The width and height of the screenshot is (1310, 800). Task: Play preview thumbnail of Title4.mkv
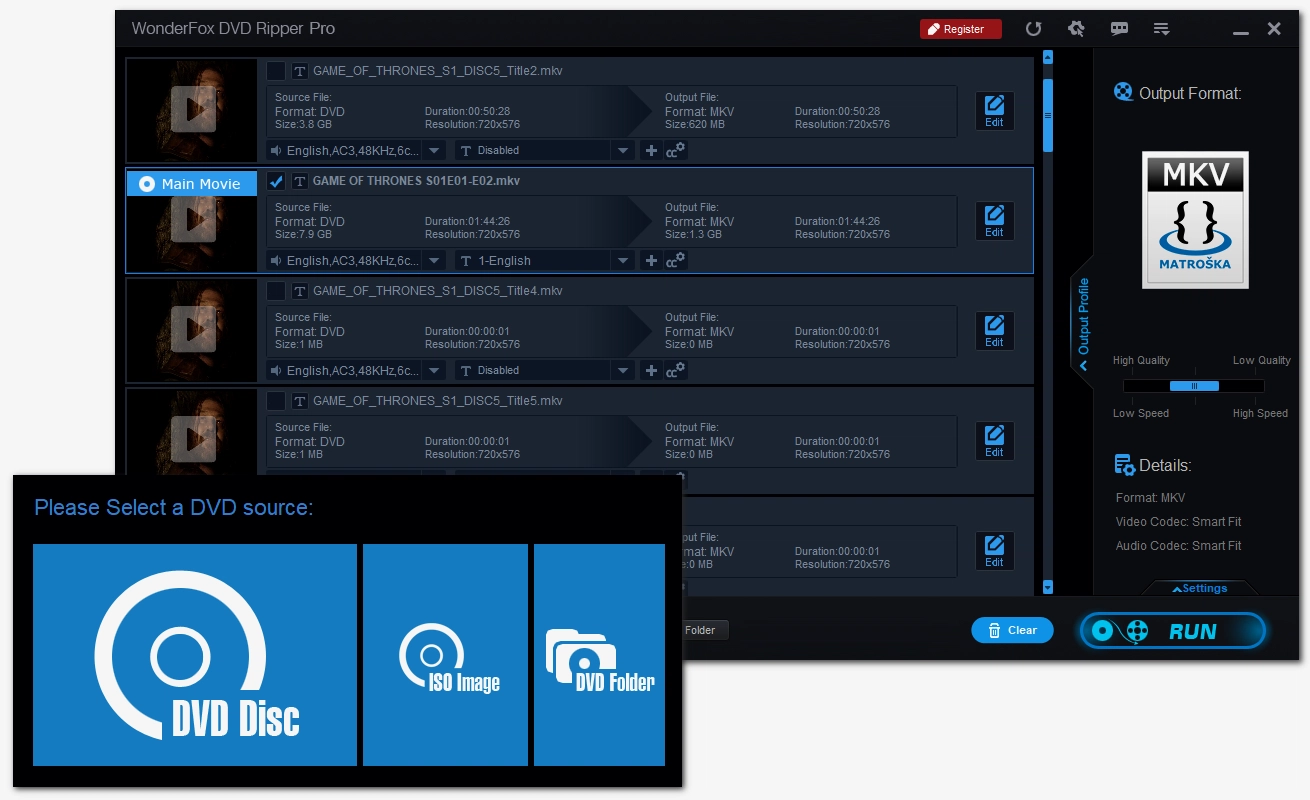[x=192, y=330]
